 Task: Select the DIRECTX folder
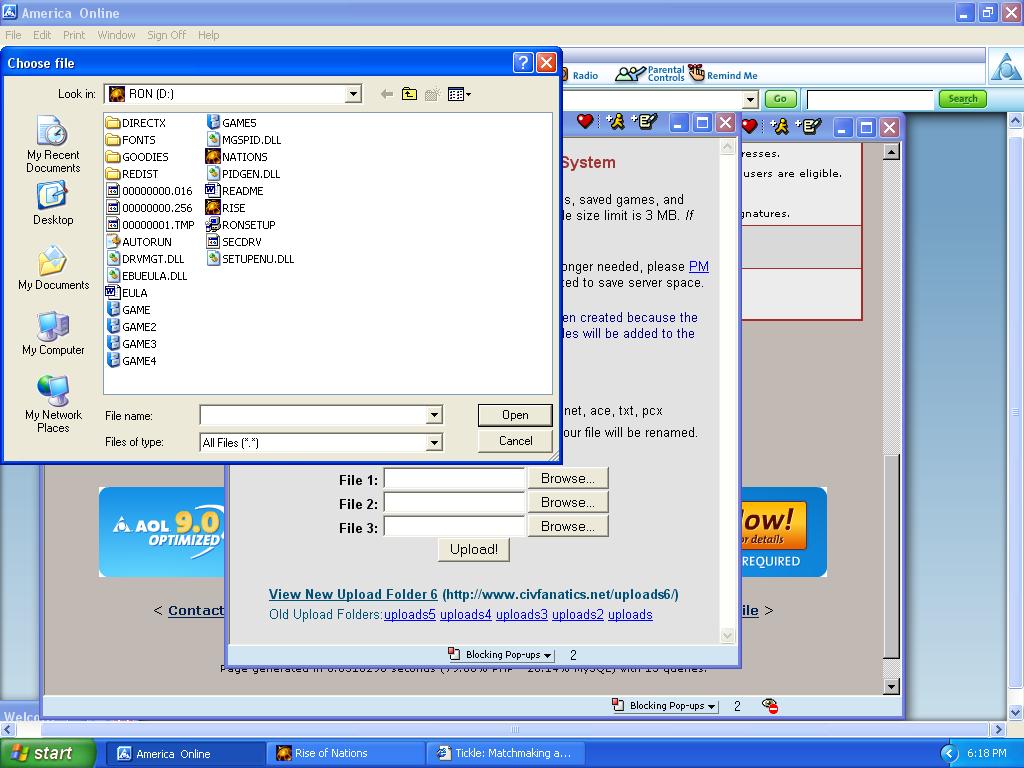136,123
